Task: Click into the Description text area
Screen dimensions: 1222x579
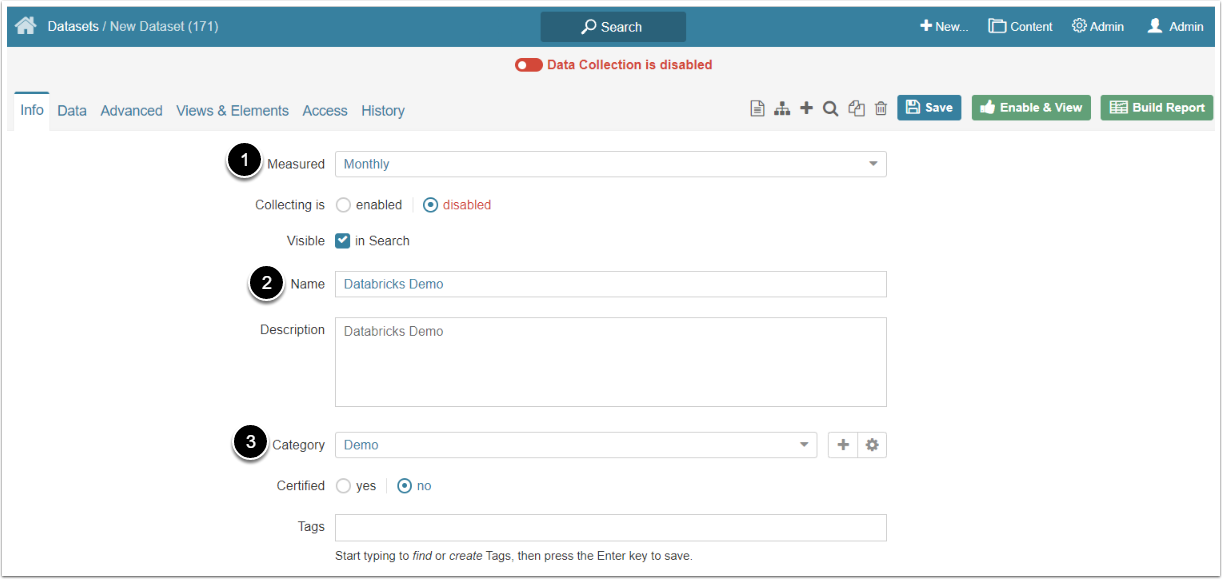Action: click(x=611, y=362)
